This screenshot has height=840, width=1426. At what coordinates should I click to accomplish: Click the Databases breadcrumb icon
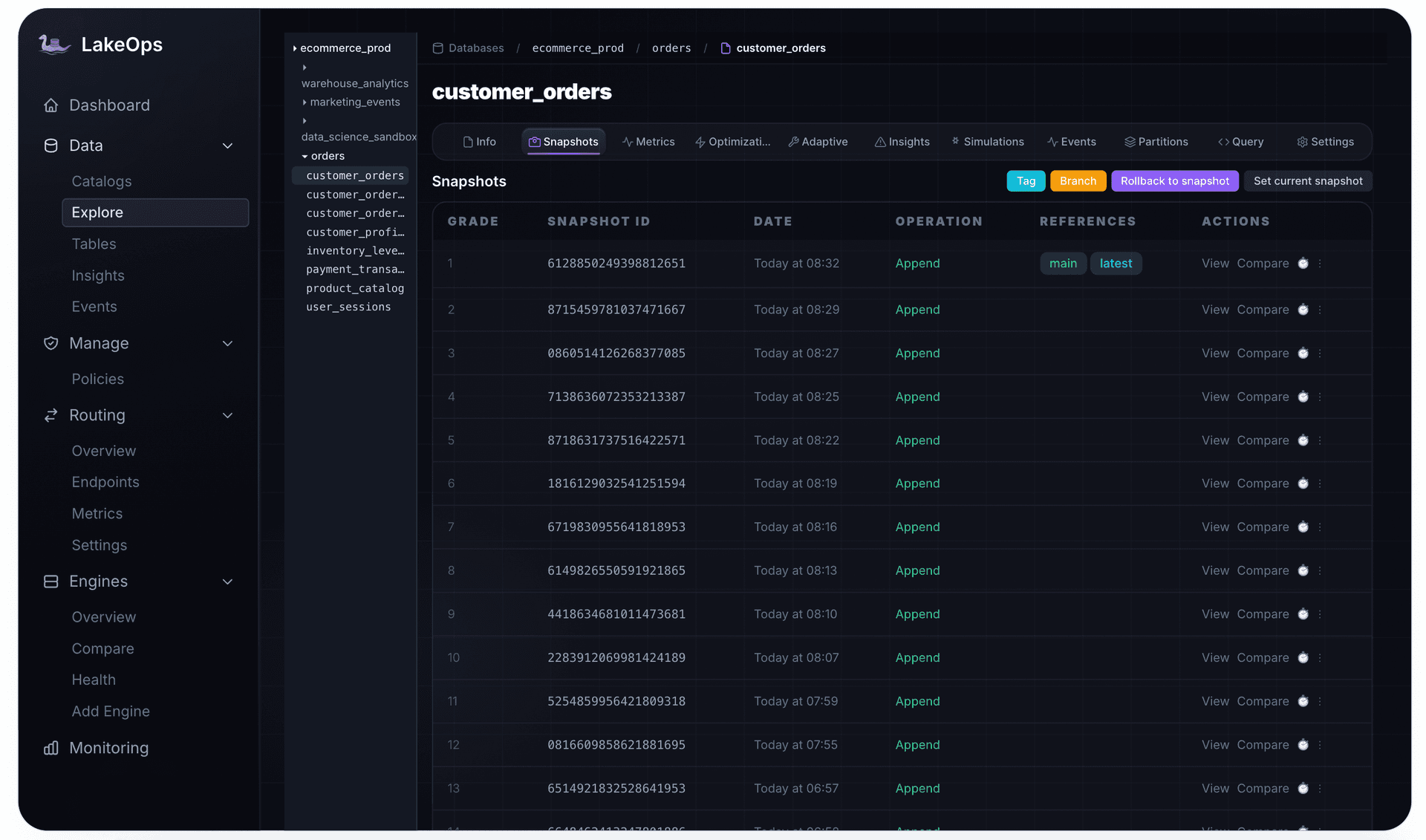pos(438,48)
